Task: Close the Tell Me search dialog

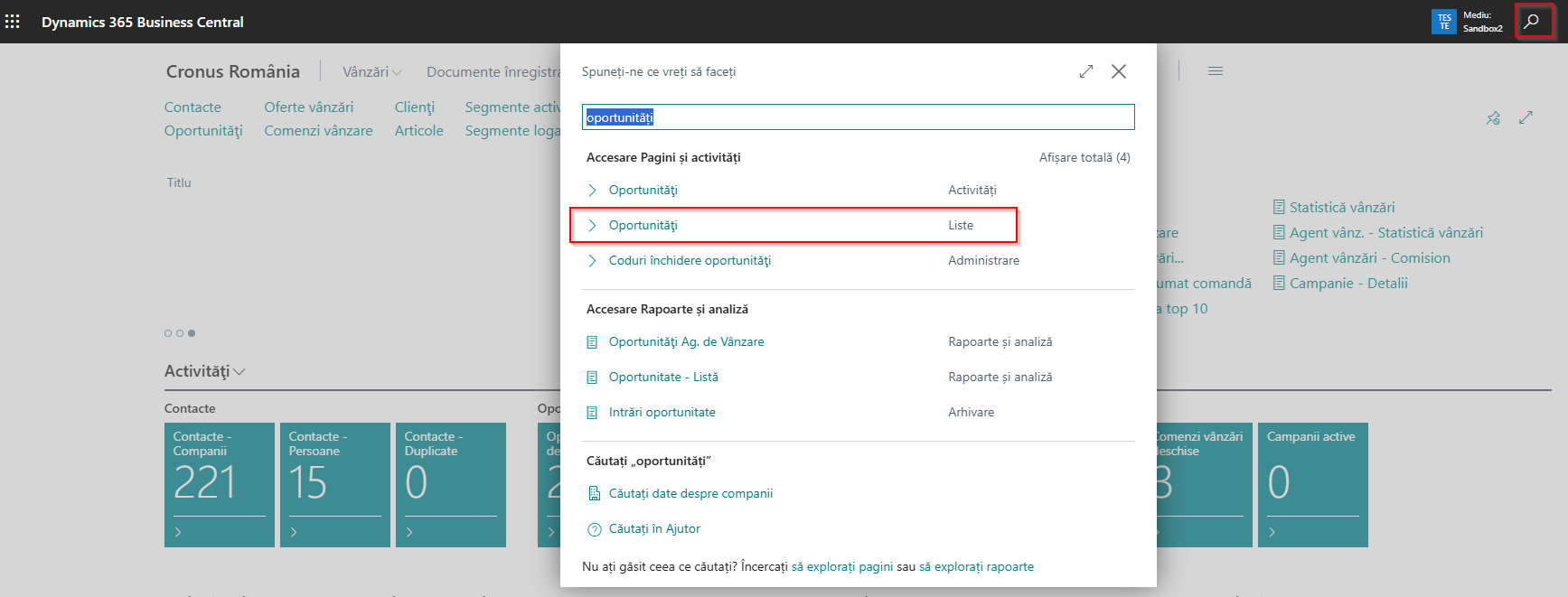Action: [x=1119, y=71]
